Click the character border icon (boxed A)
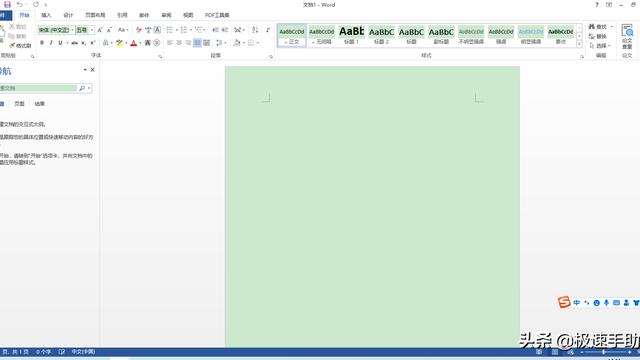The image size is (640, 360). coord(157,30)
